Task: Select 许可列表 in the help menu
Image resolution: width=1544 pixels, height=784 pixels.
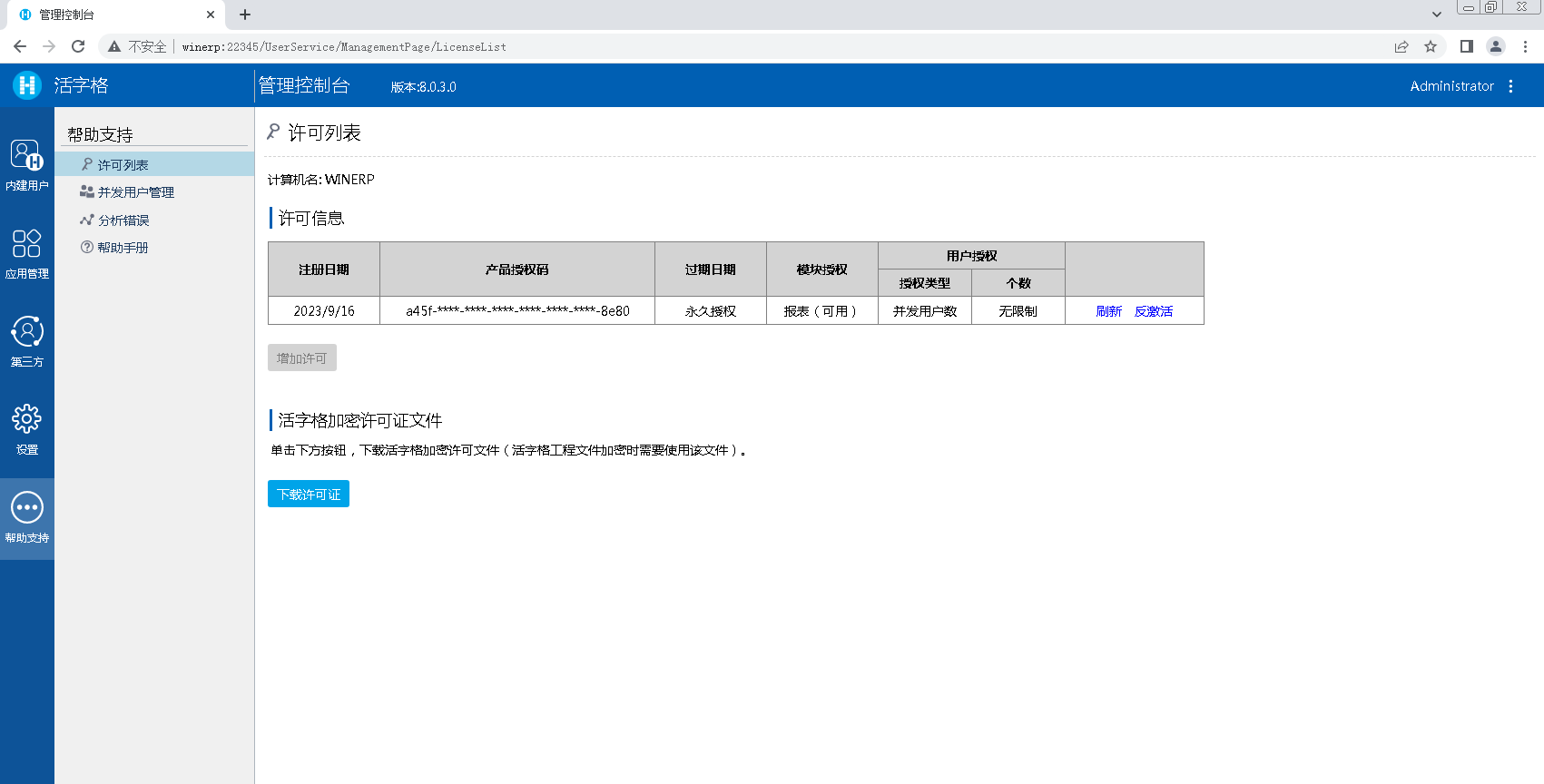Action: tap(154, 164)
